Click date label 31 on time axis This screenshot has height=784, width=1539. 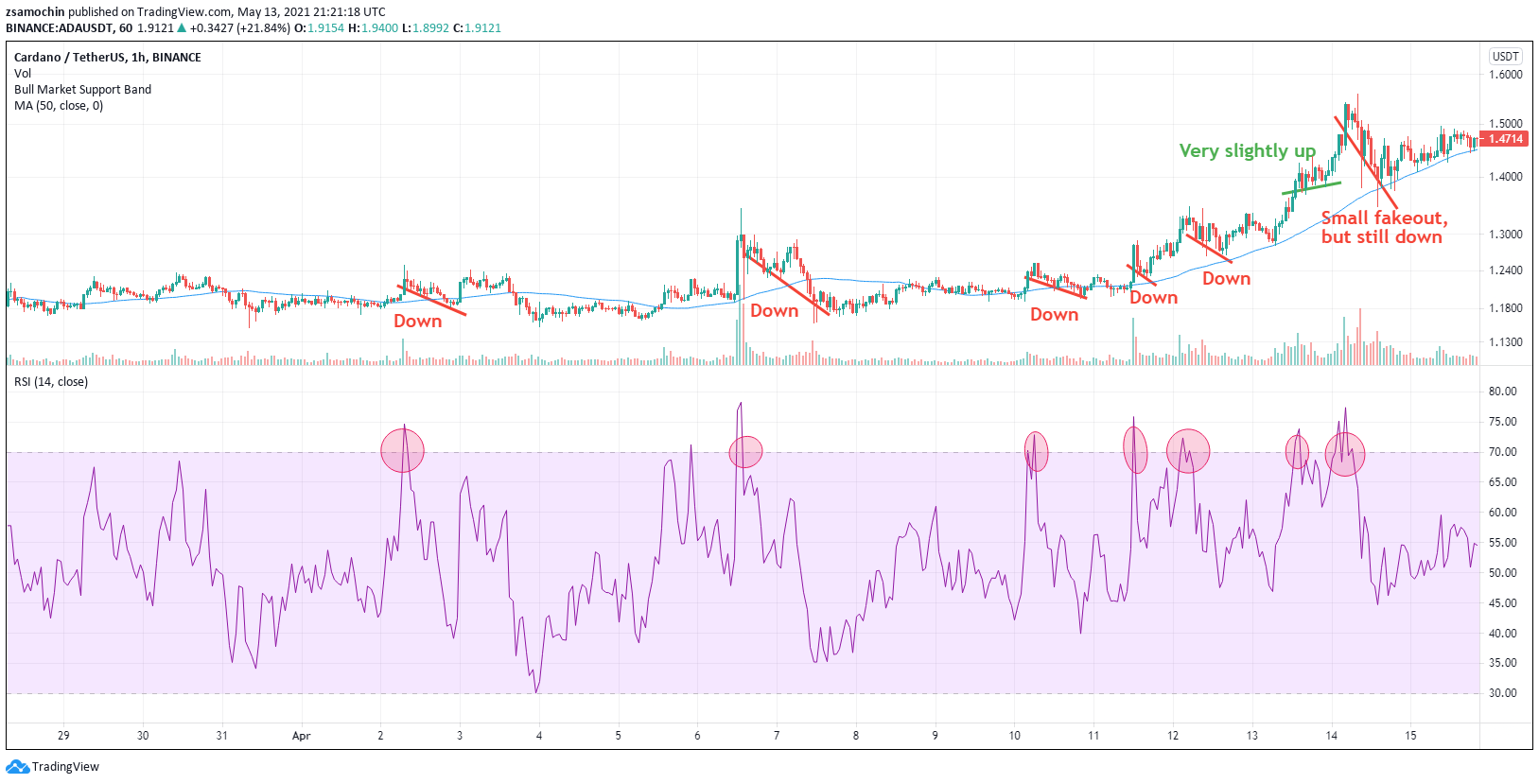point(222,736)
